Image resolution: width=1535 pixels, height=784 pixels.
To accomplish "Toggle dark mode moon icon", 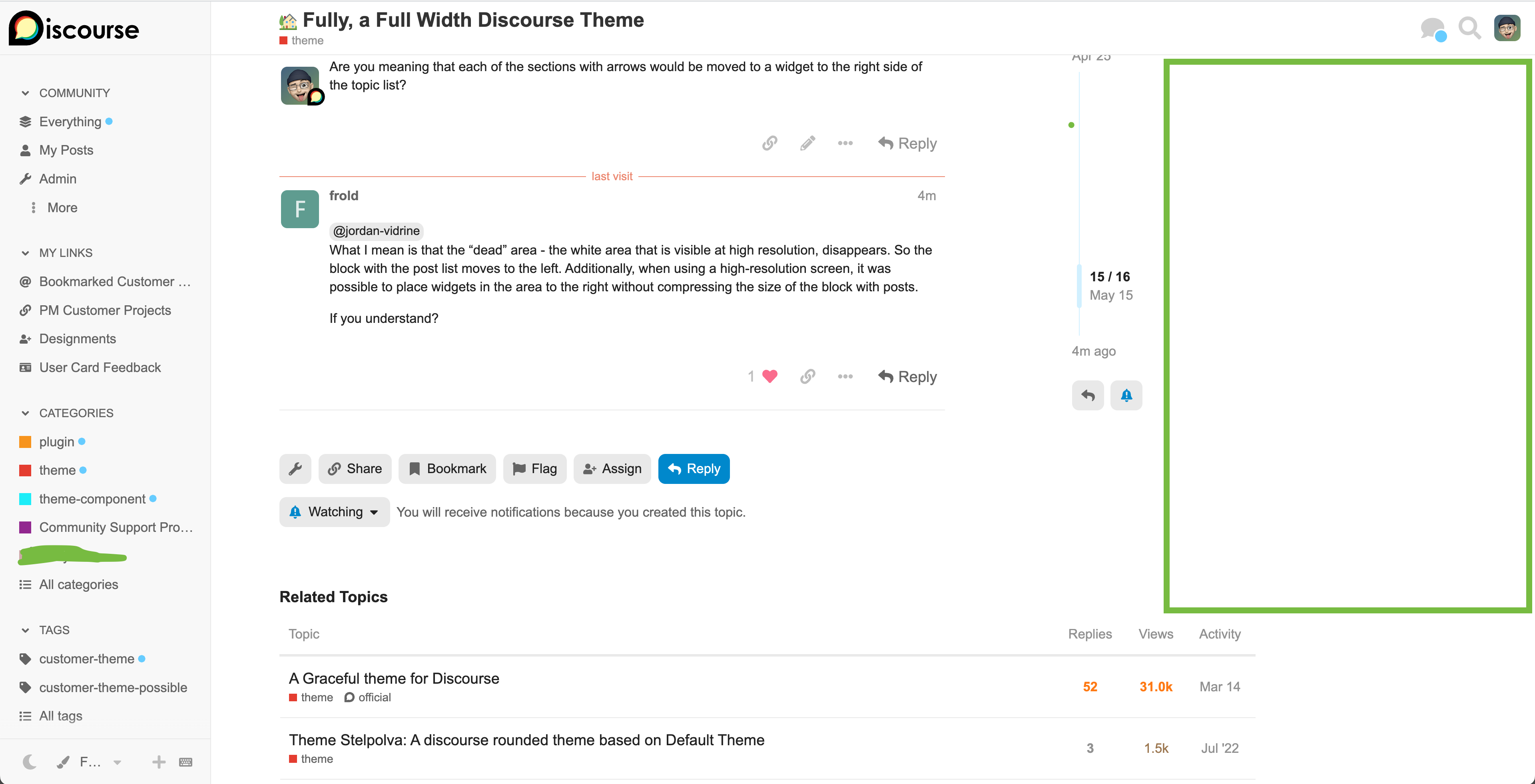I will pyautogui.click(x=29, y=762).
